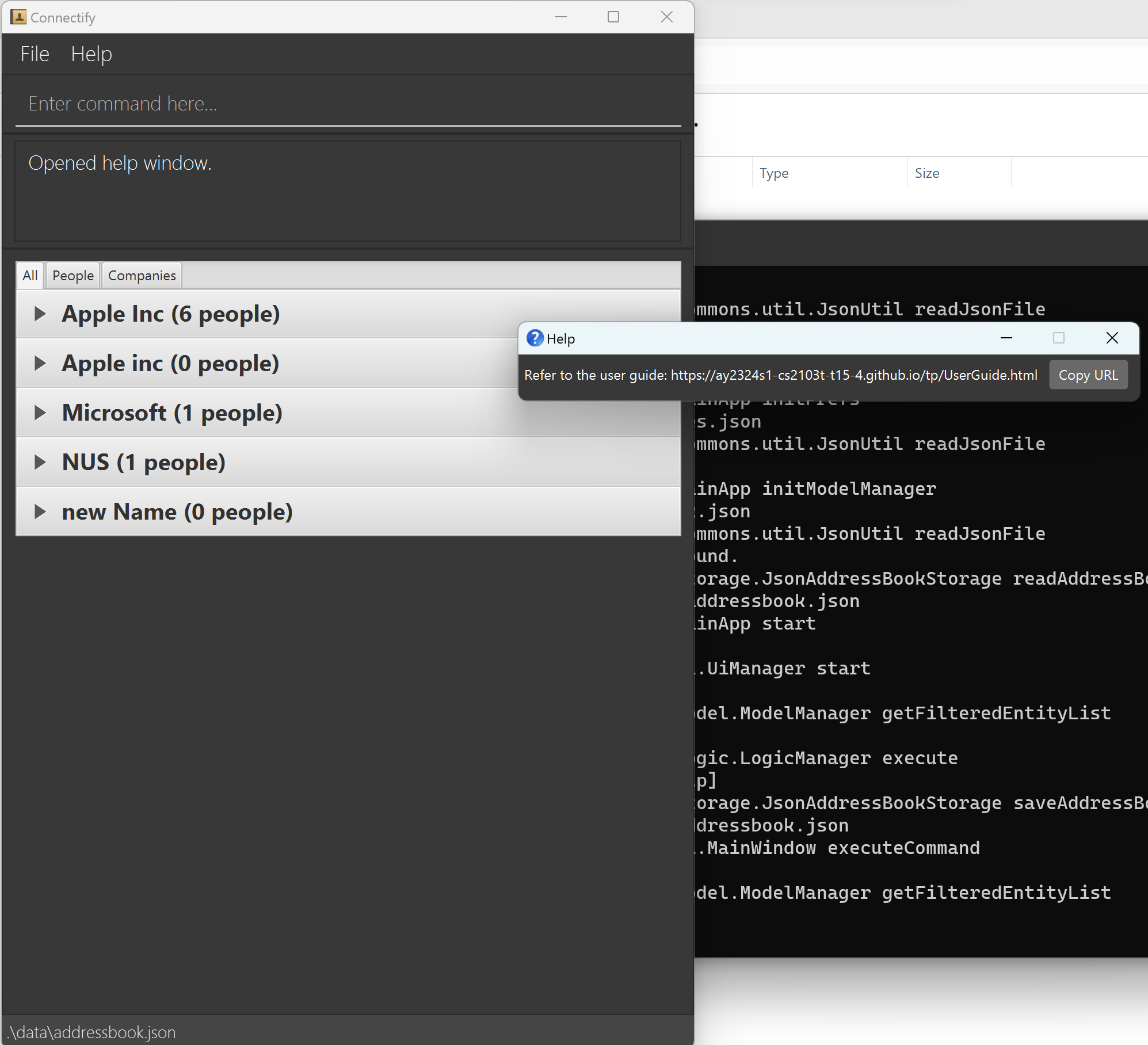Expand the Apple Inc (6 people) arrow
This screenshot has height=1045, width=1148.
pos(40,314)
